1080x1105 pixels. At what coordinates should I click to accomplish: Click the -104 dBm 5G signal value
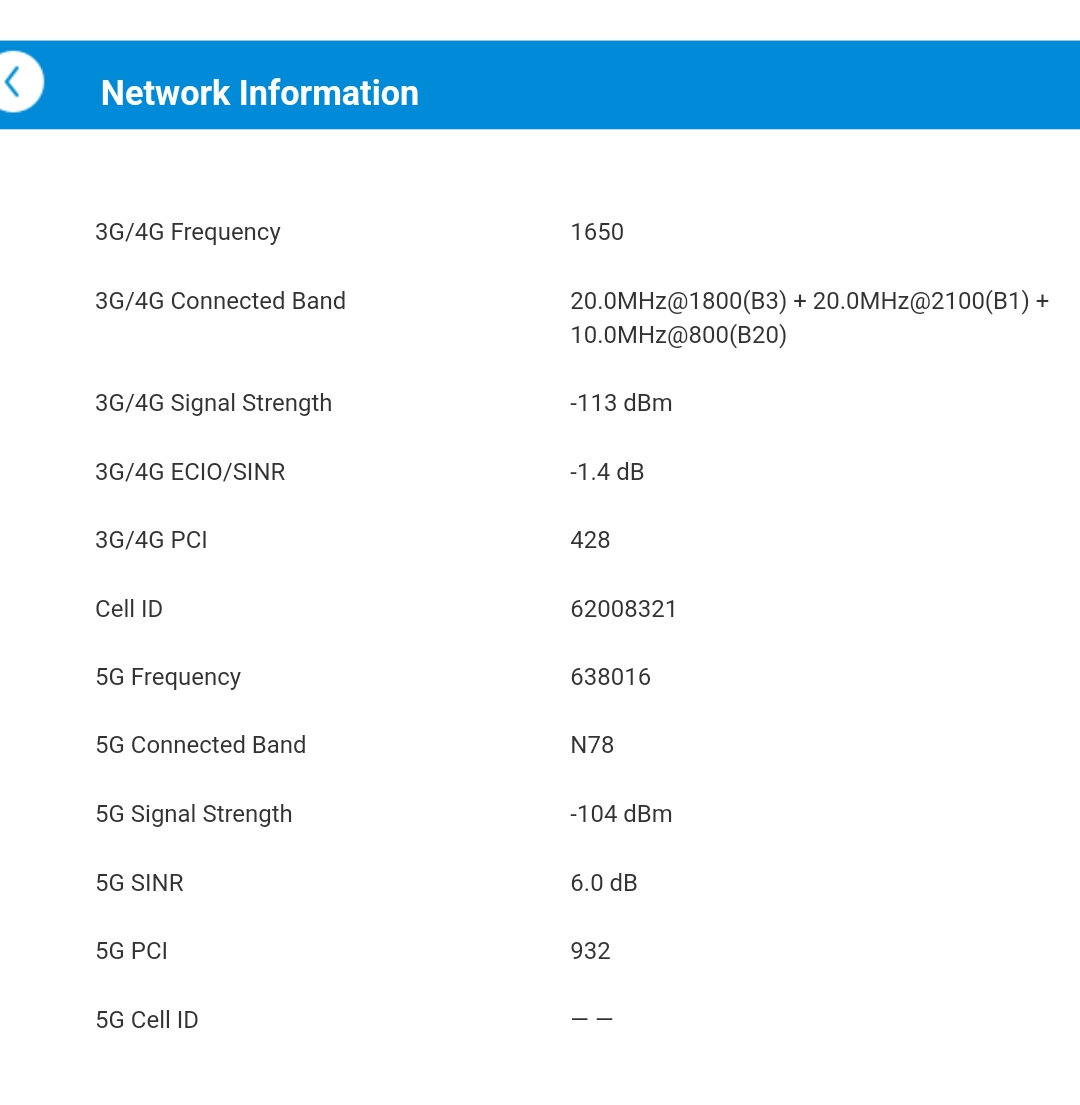pos(621,814)
